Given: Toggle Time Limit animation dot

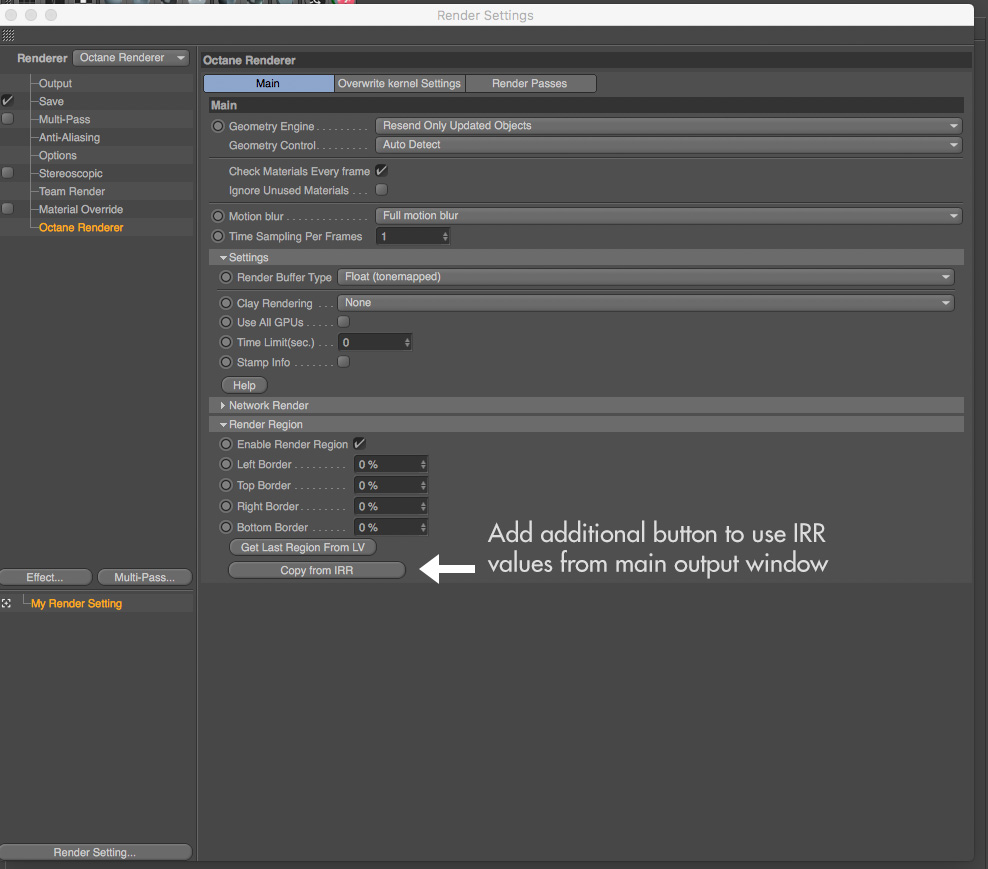Looking at the screenshot, I should [x=226, y=342].
